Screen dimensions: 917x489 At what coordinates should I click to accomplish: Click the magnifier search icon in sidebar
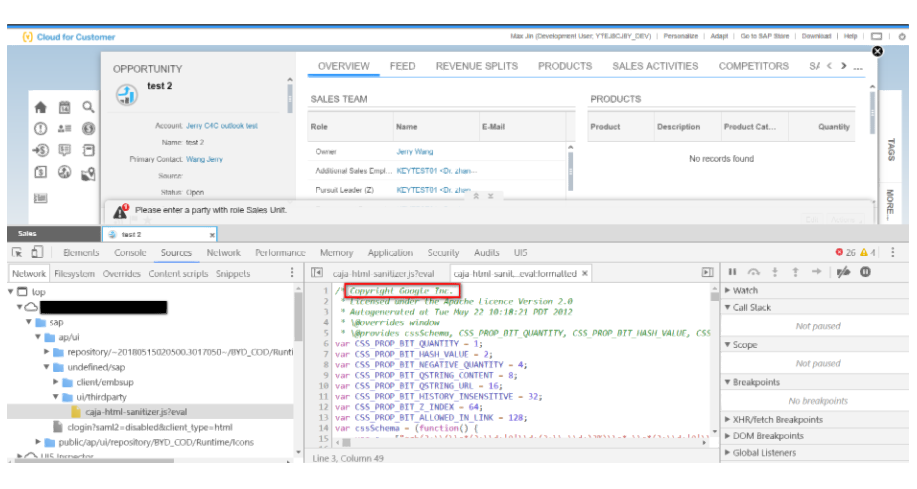(88, 107)
